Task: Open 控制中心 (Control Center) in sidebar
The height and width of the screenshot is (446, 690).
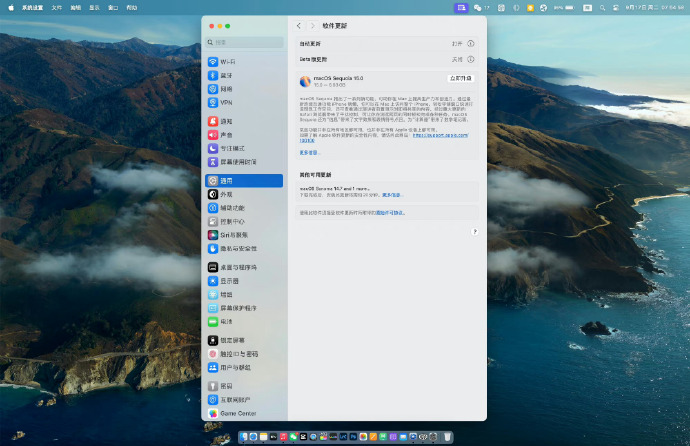Action: coord(244,221)
